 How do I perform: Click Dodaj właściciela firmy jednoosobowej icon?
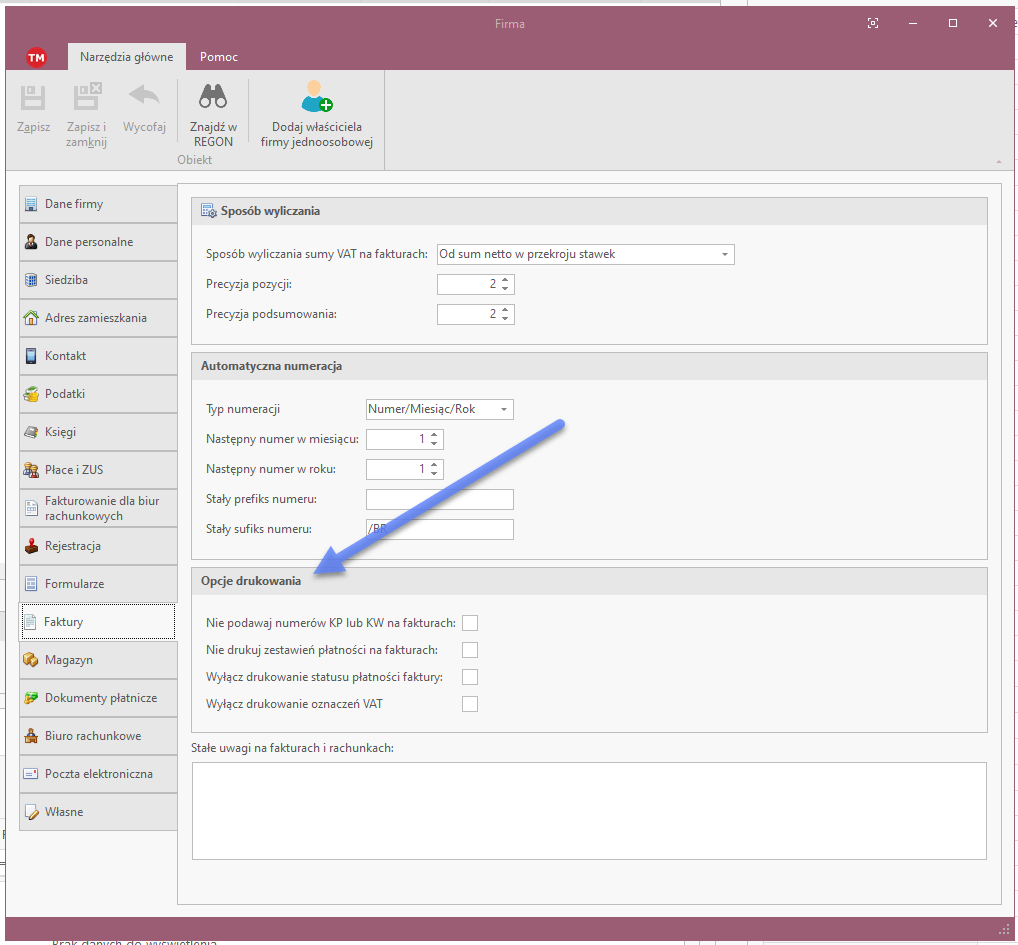pos(316,97)
